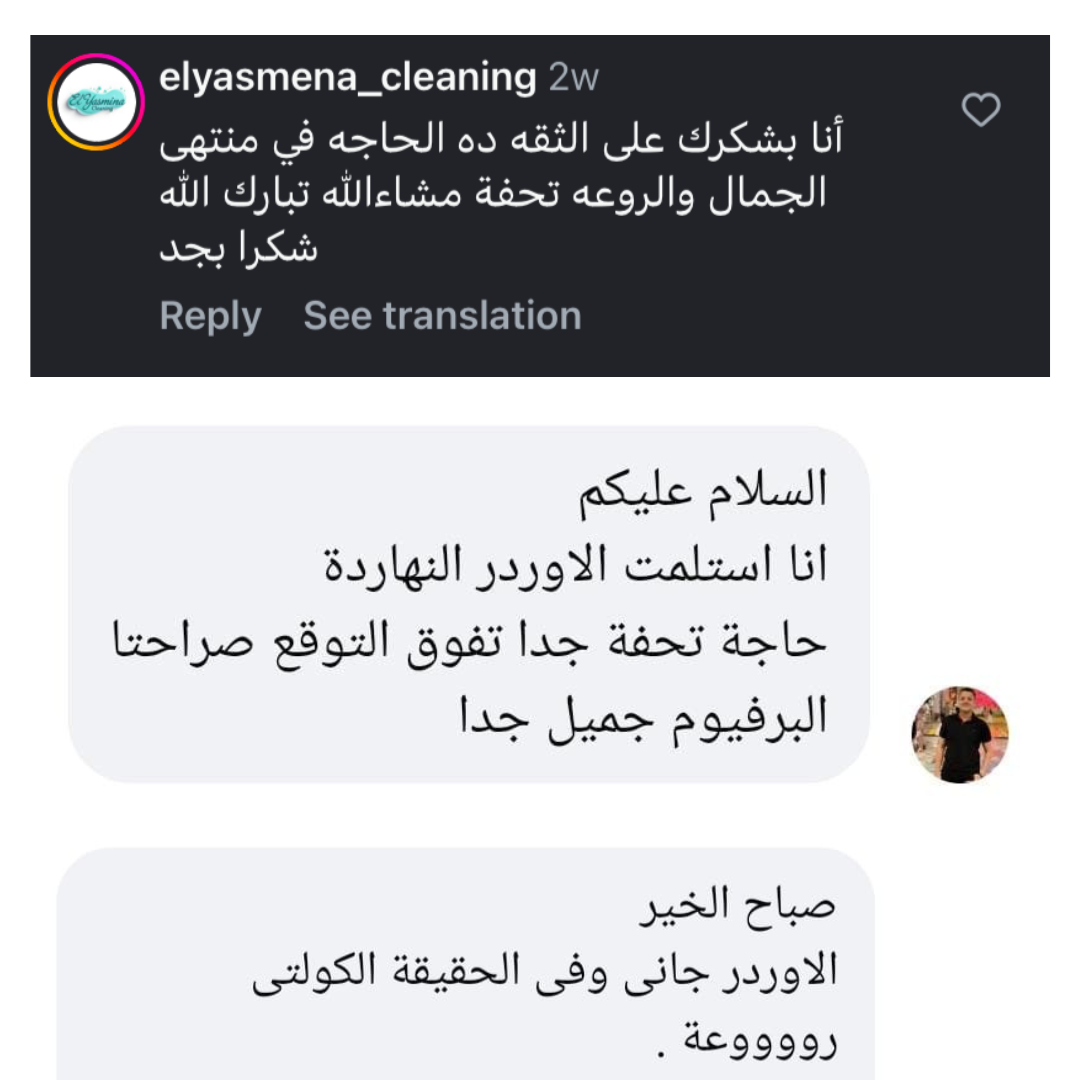Screen dimensions: 1080x1080
Task: Click the line حاجة تحفة جدا تفوق التوقع
Action: tap(468, 642)
